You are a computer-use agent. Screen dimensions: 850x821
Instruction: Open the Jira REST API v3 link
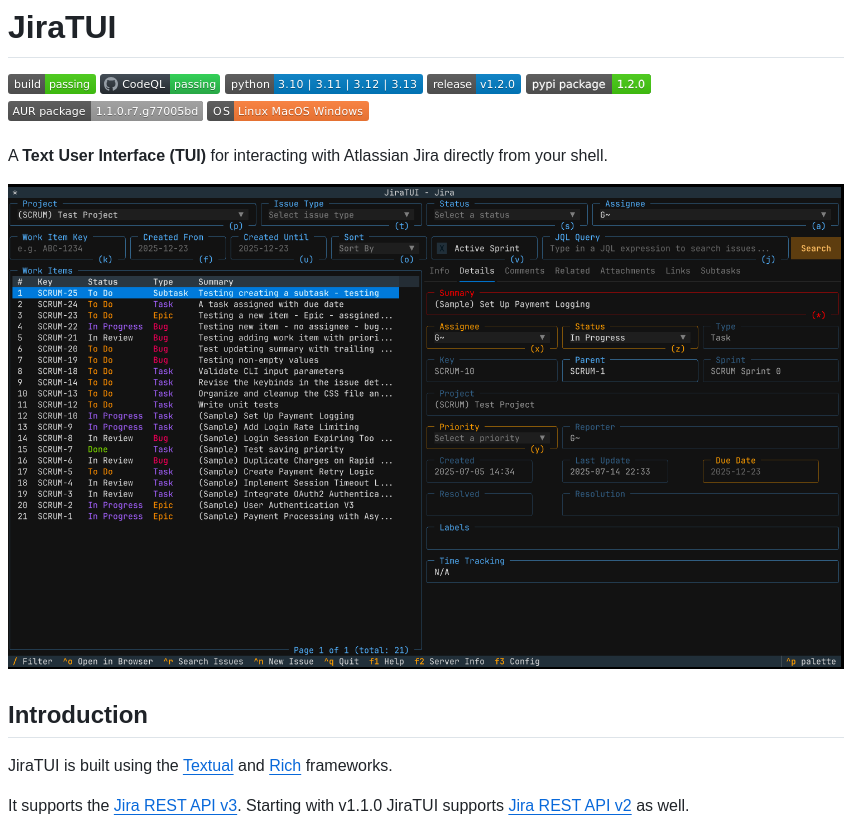(x=175, y=805)
